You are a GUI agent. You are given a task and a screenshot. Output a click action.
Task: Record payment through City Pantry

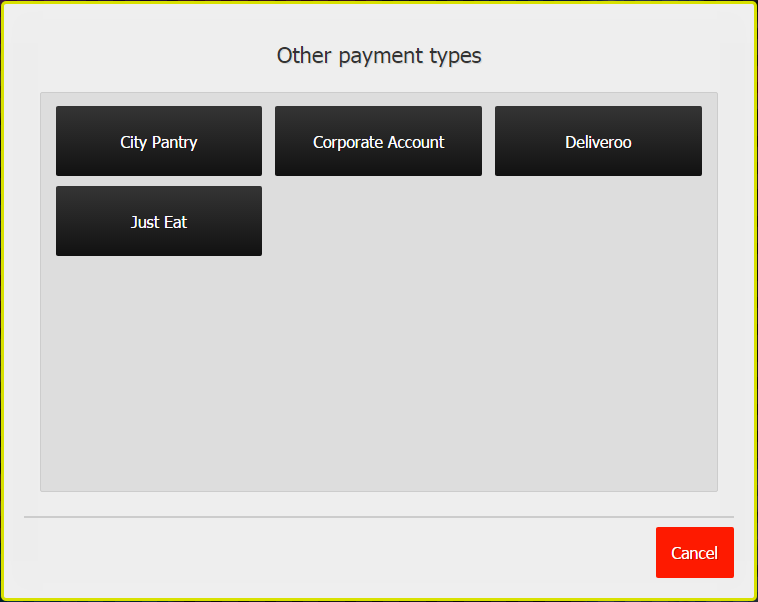click(x=159, y=141)
